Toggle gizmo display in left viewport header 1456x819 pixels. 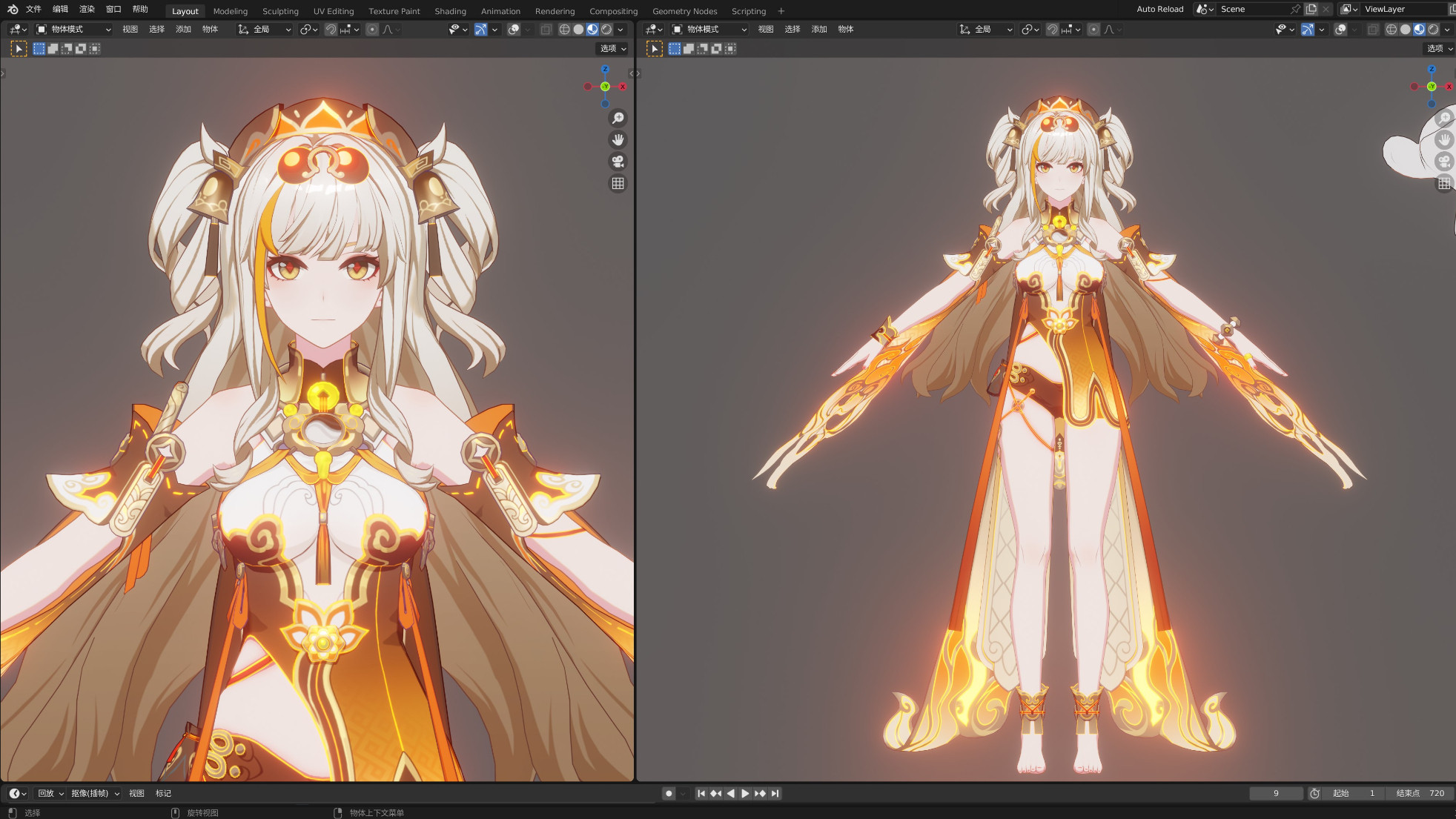coord(480,30)
